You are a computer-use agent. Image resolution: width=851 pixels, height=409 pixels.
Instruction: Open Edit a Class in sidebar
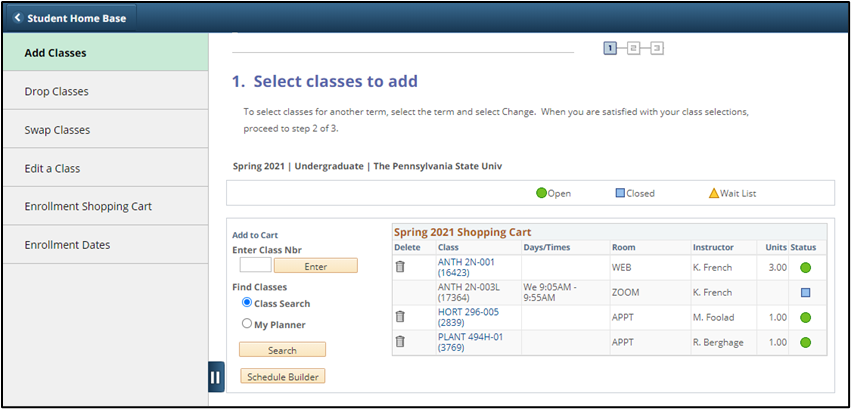(x=105, y=168)
